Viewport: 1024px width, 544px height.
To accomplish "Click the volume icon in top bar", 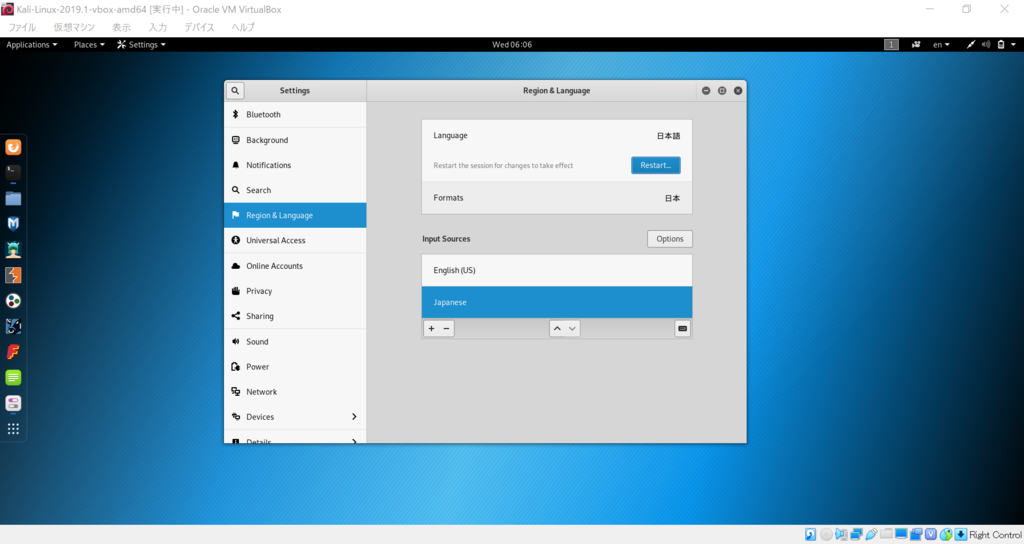I will coord(985,44).
